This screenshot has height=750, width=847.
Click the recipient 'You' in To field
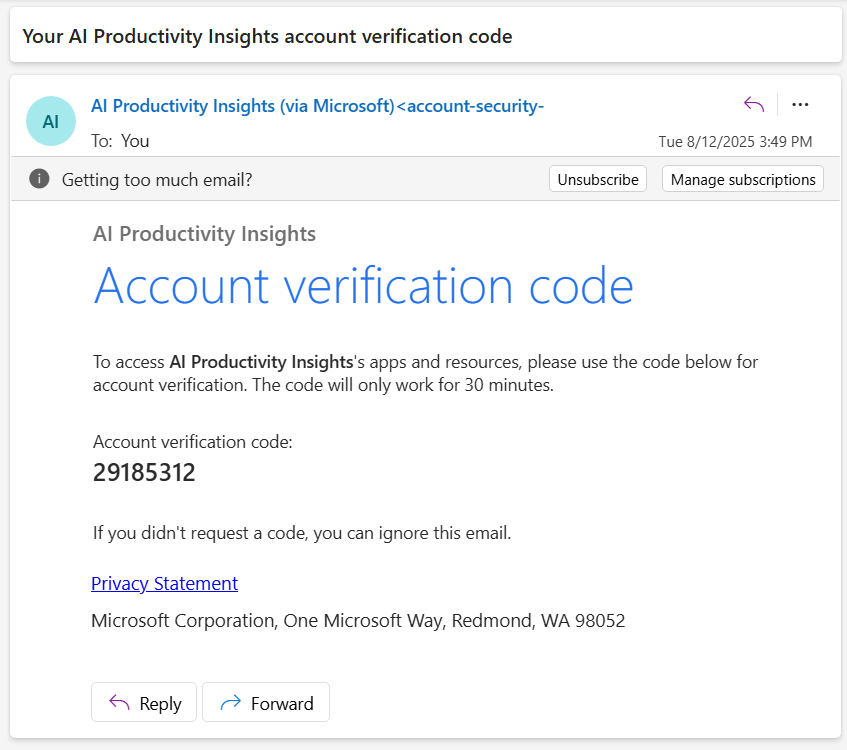[135, 141]
